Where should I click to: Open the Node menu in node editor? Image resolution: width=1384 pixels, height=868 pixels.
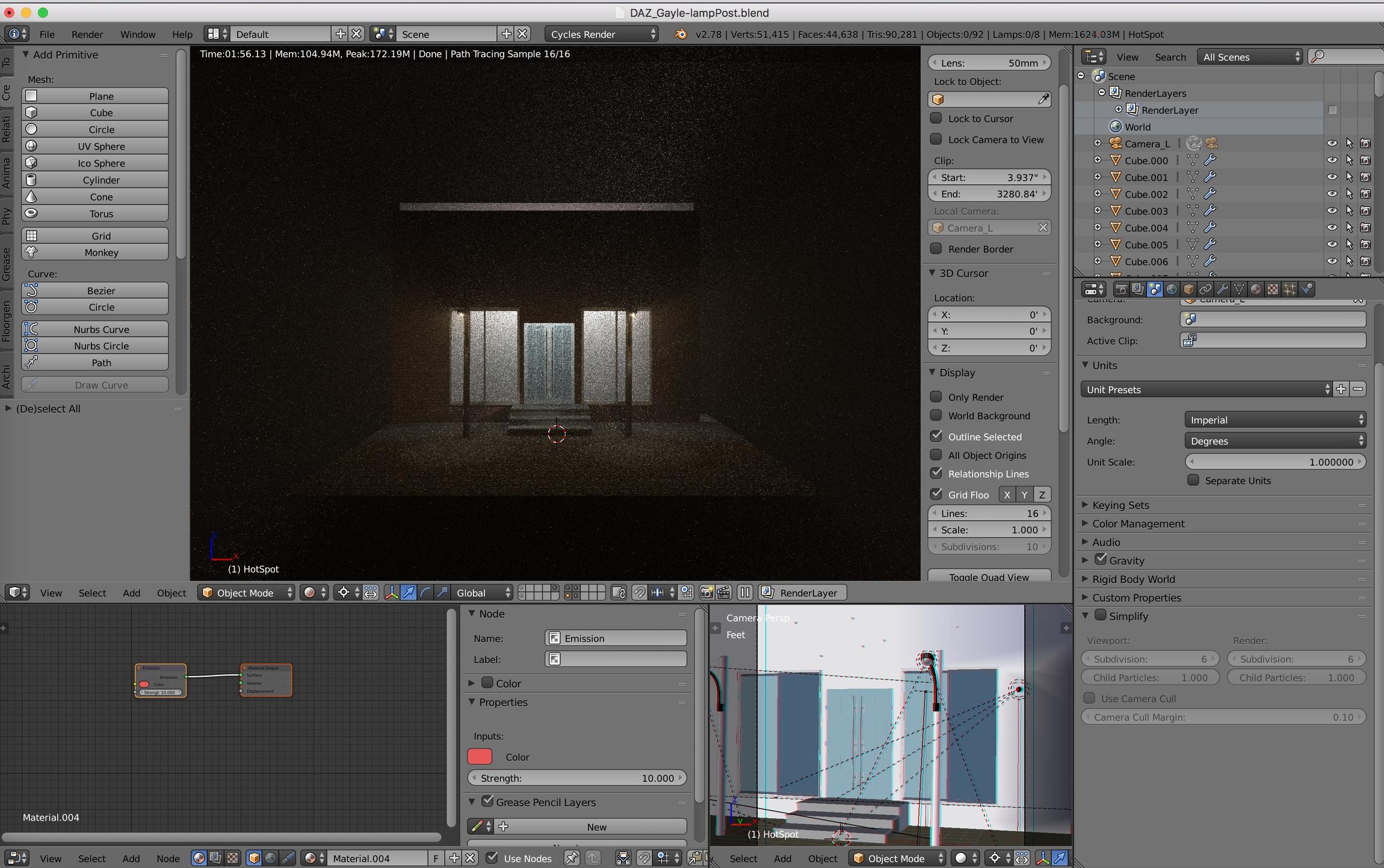click(x=168, y=858)
